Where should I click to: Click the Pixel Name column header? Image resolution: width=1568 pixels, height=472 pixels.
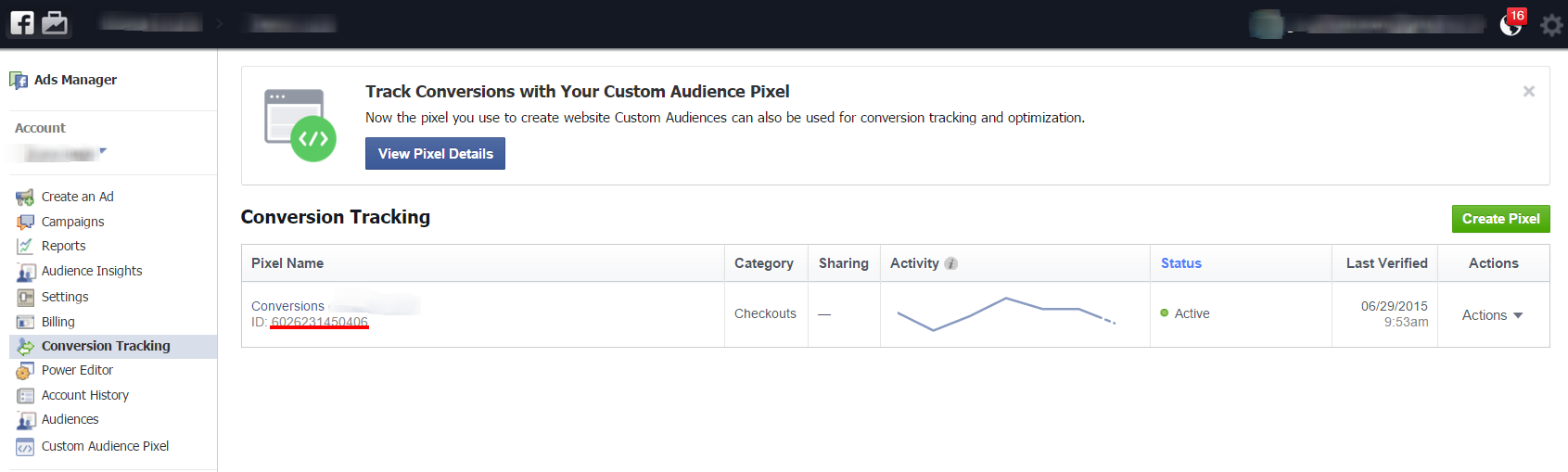(287, 263)
